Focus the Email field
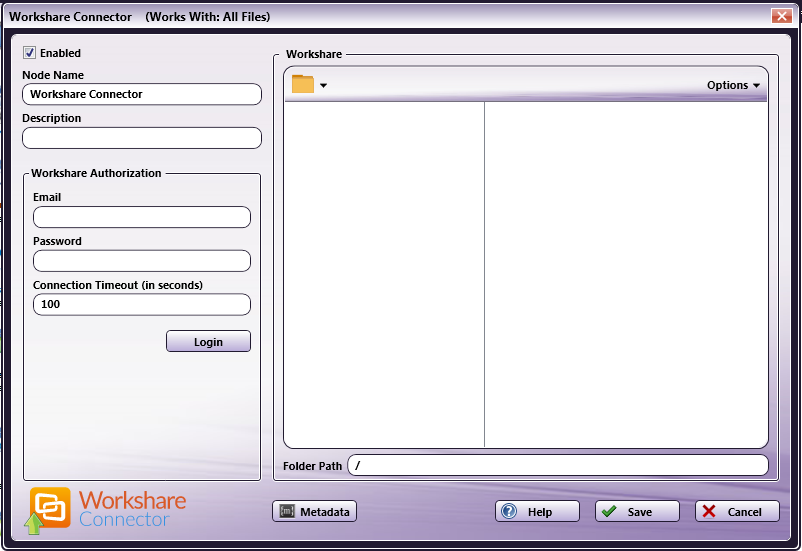802x551 pixels. pyautogui.click(x=142, y=217)
